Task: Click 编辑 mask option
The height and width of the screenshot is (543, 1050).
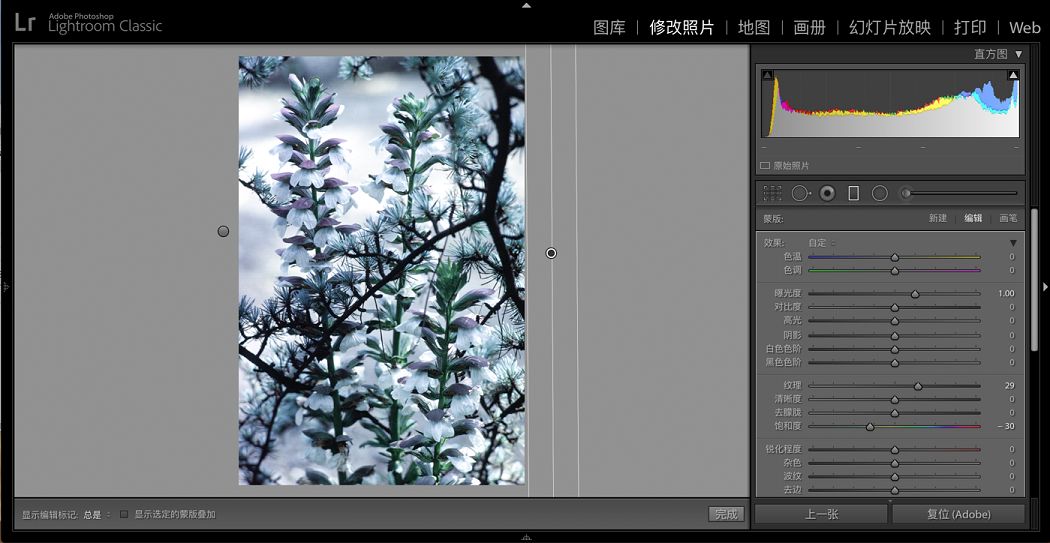Action: (973, 218)
